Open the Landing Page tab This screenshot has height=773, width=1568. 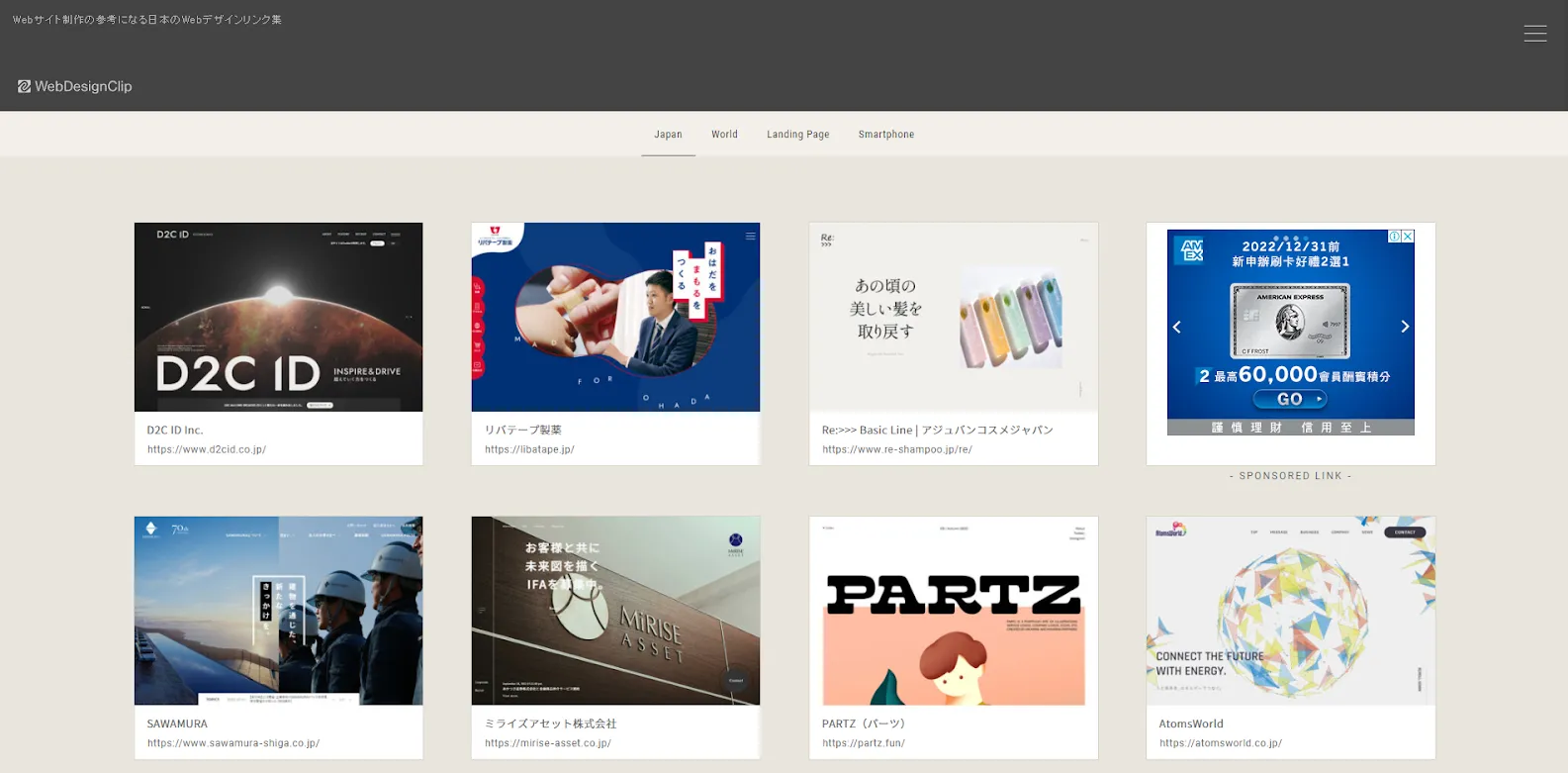pos(797,135)
